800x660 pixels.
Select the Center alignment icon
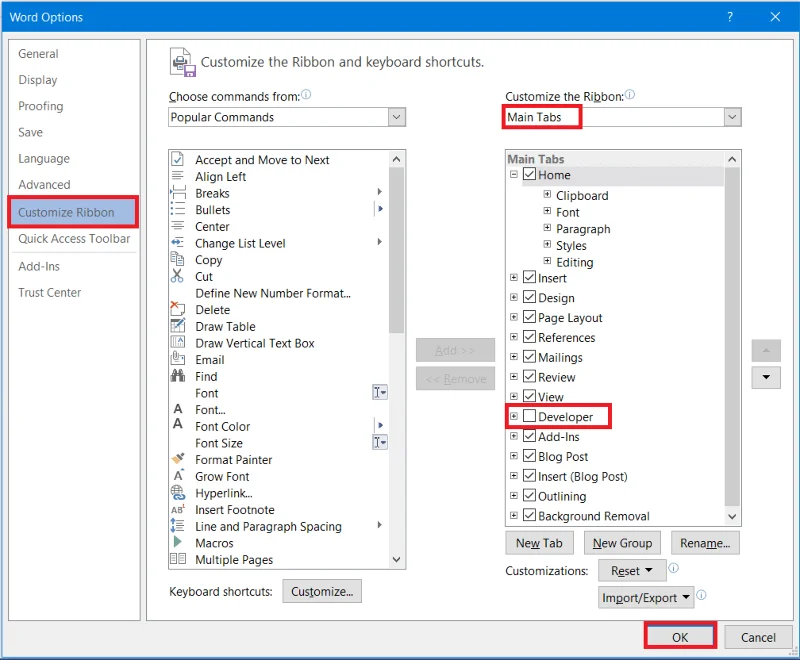pyautogui.click(x=178, y=226)
